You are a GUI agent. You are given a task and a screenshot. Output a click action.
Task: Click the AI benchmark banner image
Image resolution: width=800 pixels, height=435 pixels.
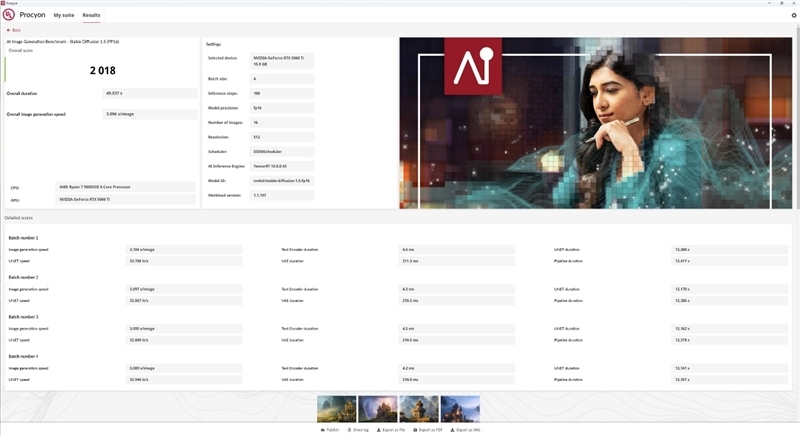tap(596, 123)
